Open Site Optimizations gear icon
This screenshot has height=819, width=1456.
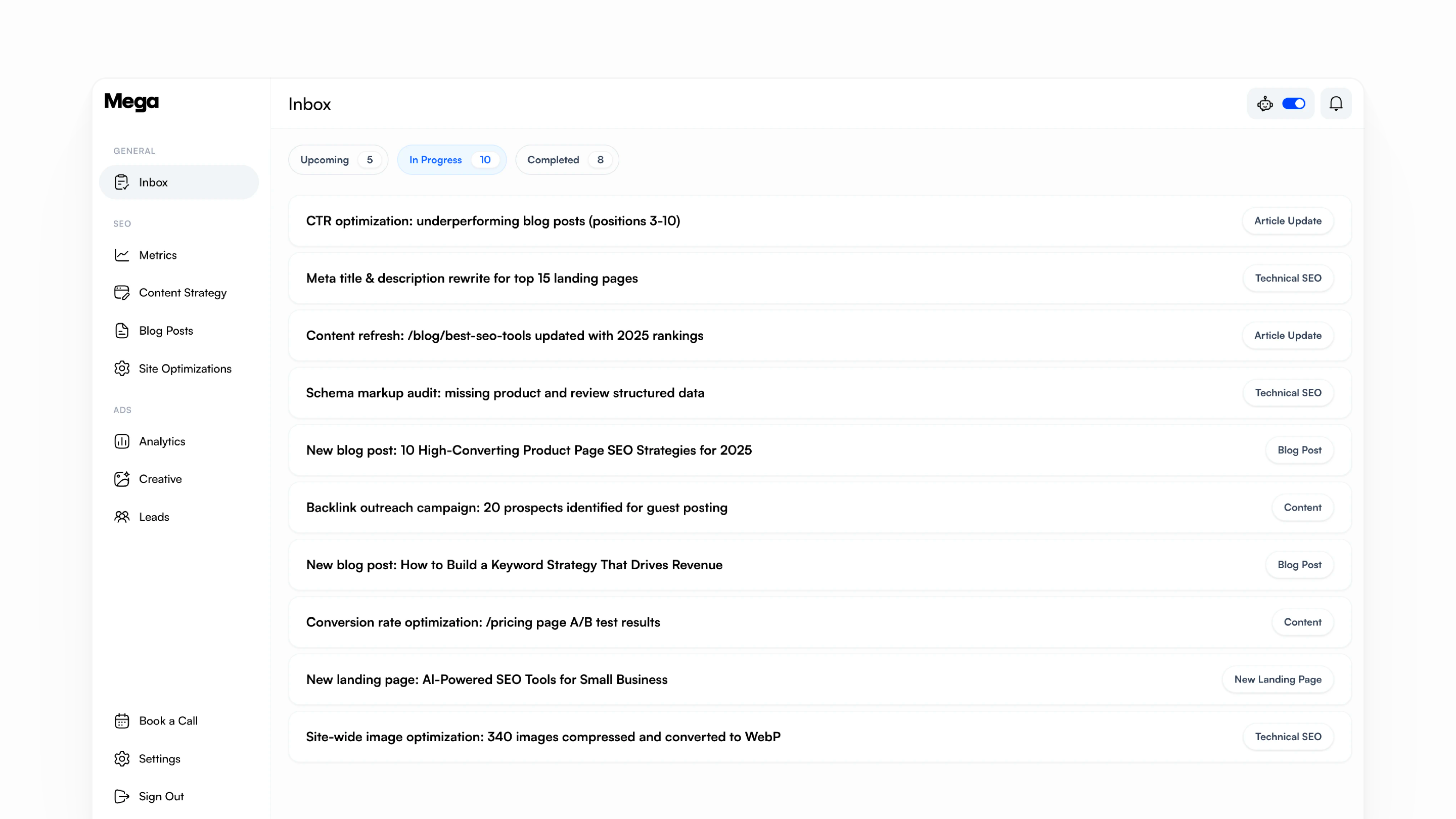pos(121,369)
